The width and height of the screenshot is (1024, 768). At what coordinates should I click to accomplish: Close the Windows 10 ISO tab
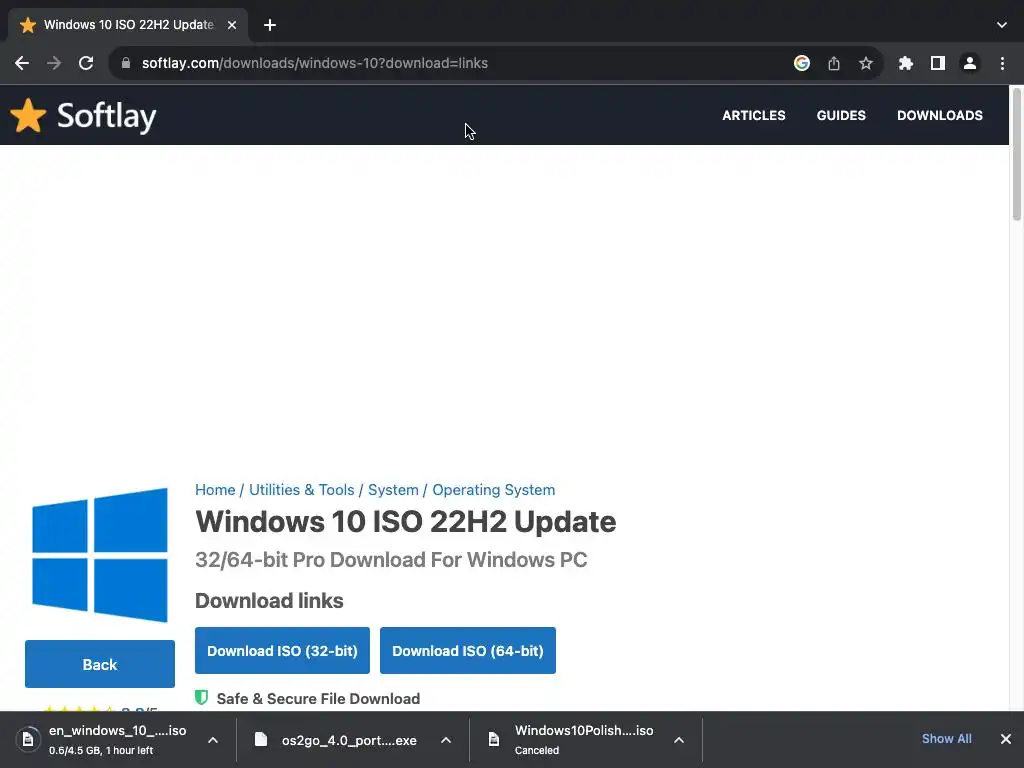click(232, 25)
